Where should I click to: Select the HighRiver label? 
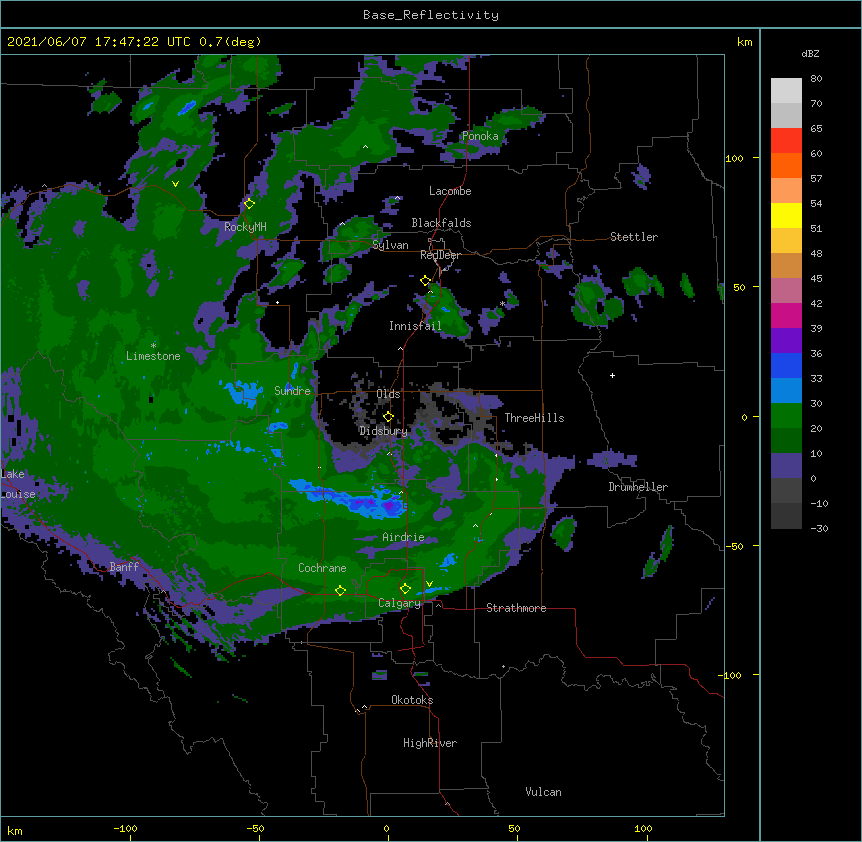pyautogui.click(x=430, y=743)
